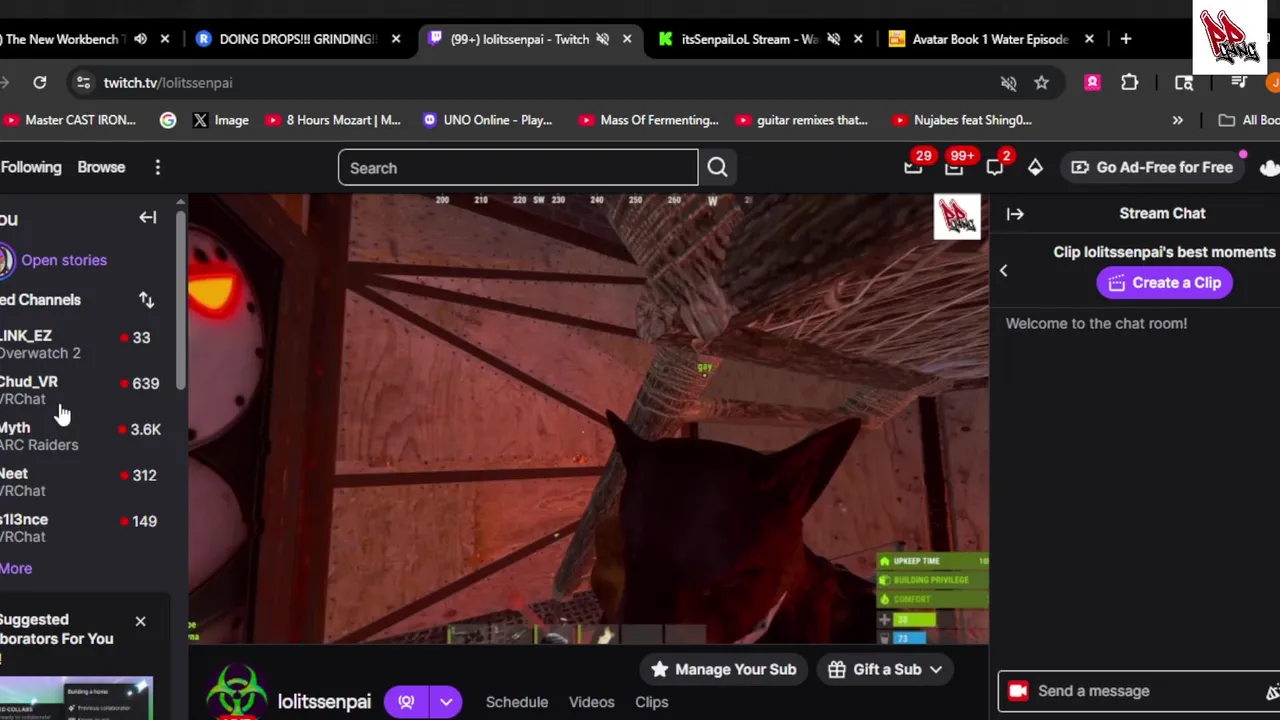Open the Nujabes feat Shing0 bookmark
The height and width of the screenshot is (720, 1280).
(x=961, y=120)
